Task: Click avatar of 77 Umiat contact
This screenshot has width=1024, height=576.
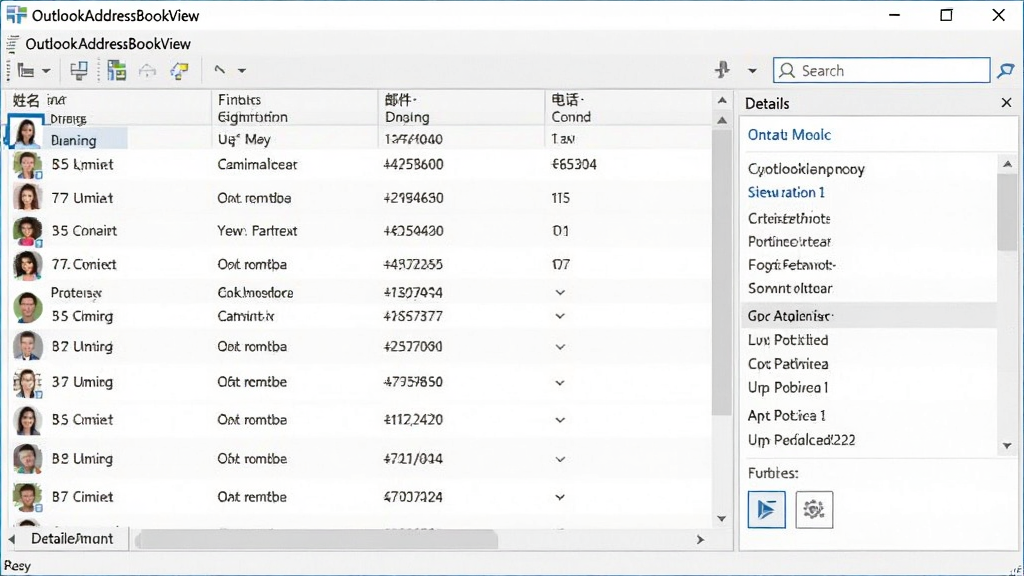Action: point(27,198)
